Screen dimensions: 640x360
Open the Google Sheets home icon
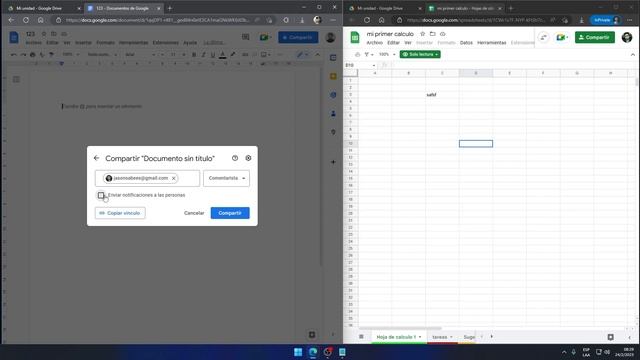pyautogui.click(x=355, y=37)
